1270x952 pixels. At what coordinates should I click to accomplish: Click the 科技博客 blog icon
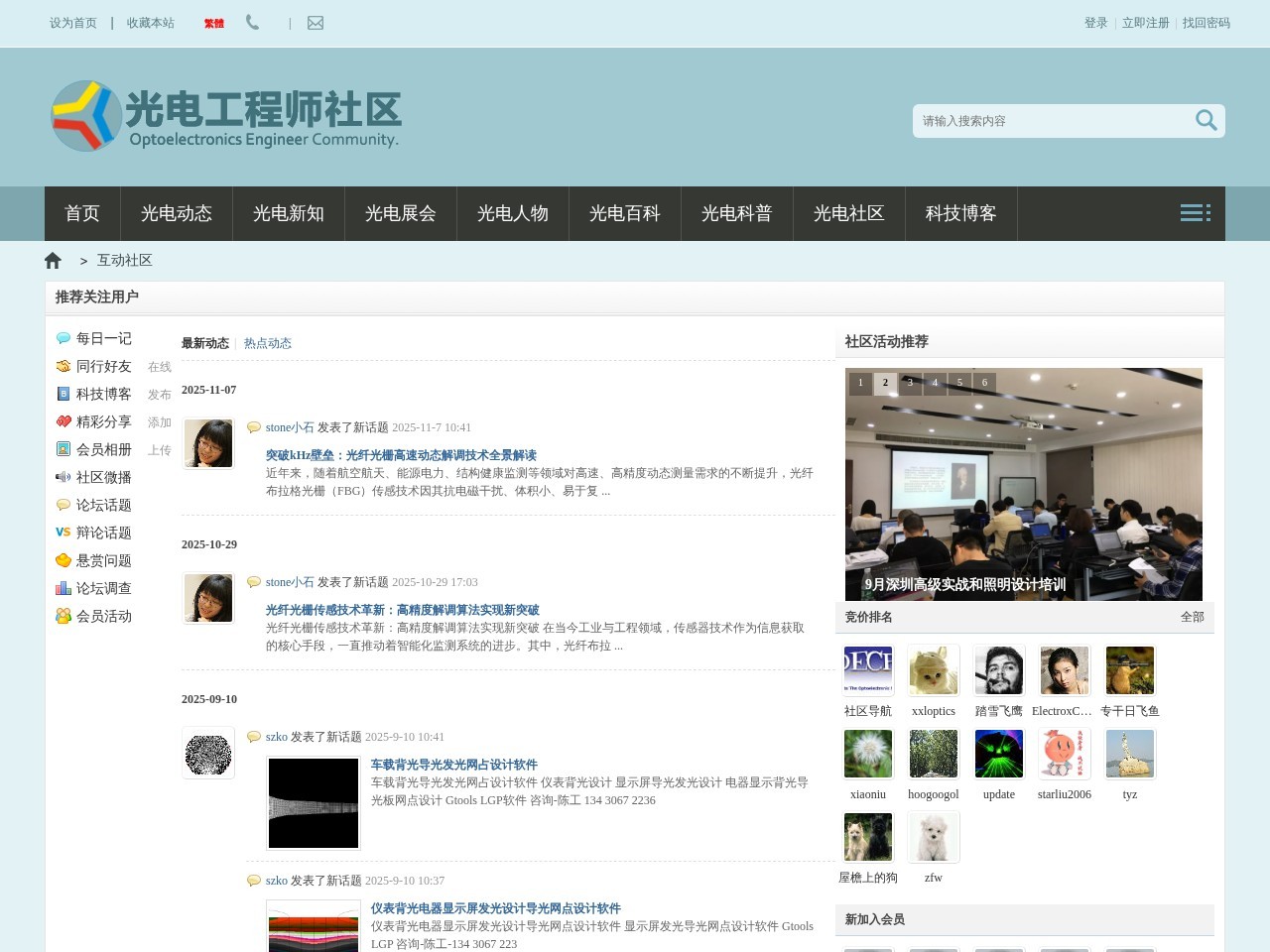63,394
